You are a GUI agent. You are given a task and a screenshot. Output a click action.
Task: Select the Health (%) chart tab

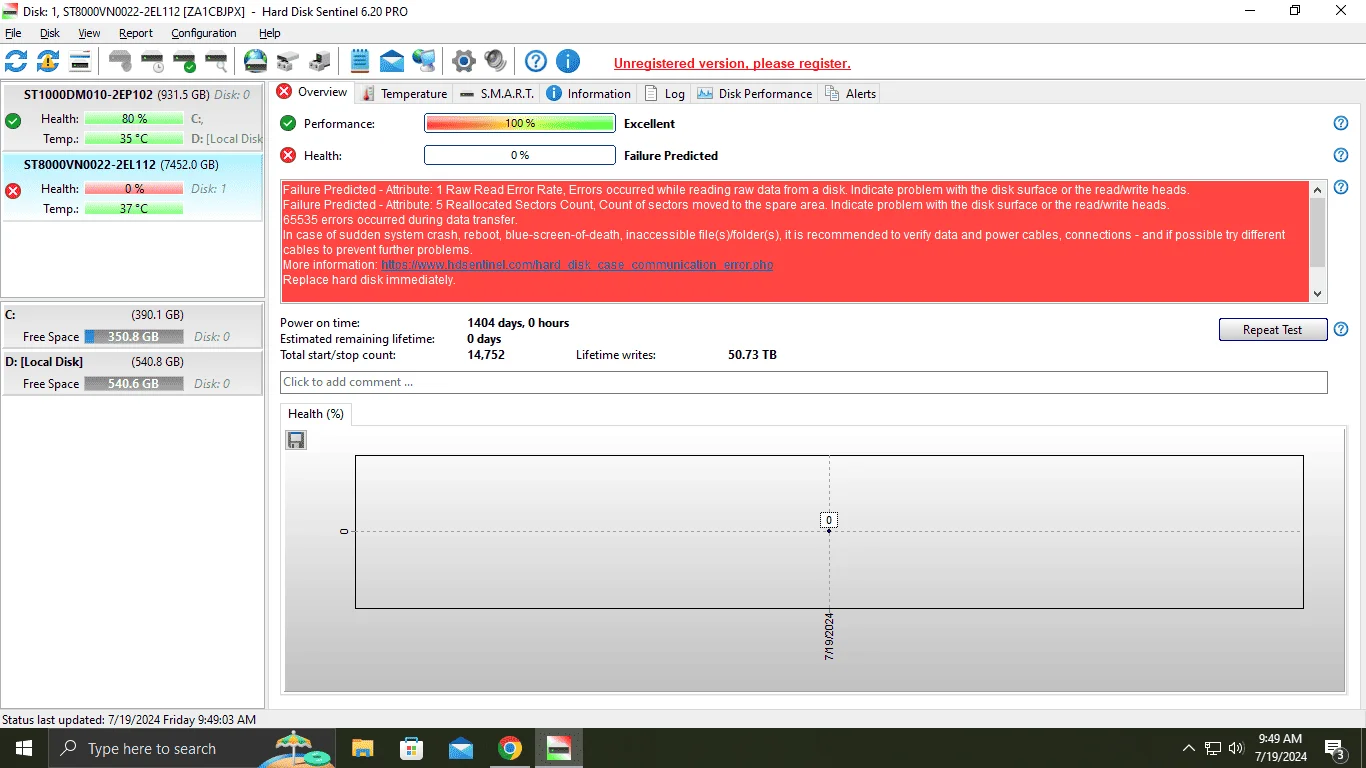coord(316,413)
